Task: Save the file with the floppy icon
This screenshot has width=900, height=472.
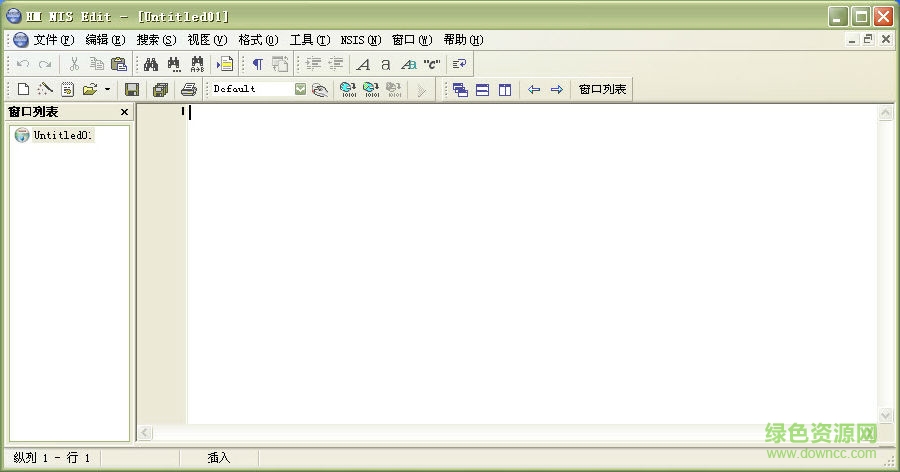Action: (132, 90)
